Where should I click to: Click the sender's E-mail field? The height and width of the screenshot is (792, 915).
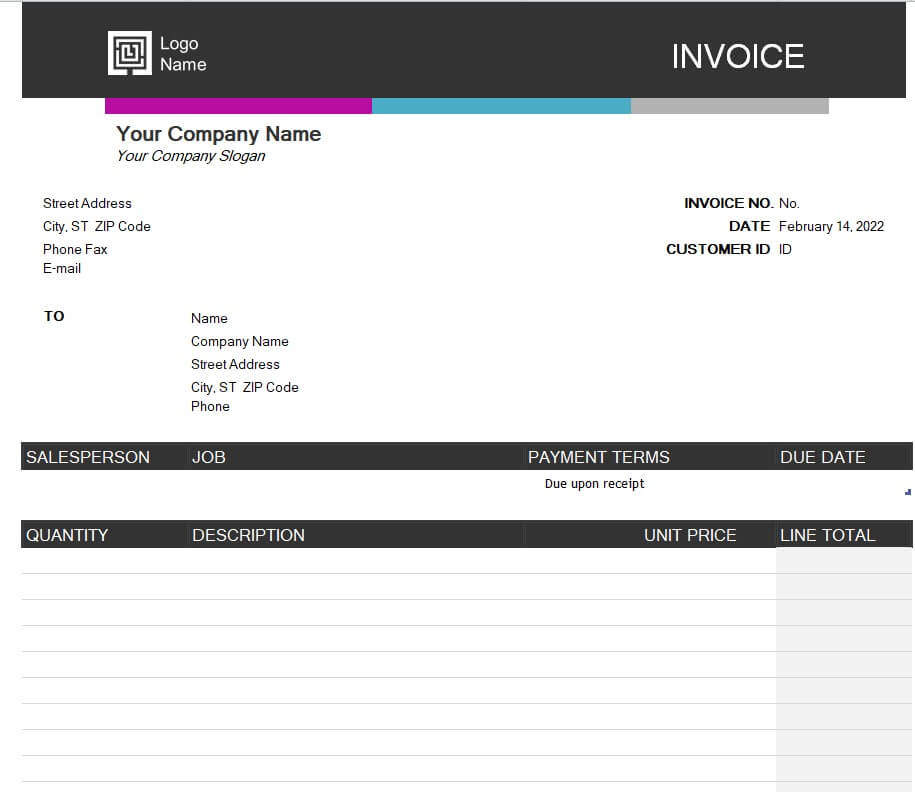pos(62,269)
